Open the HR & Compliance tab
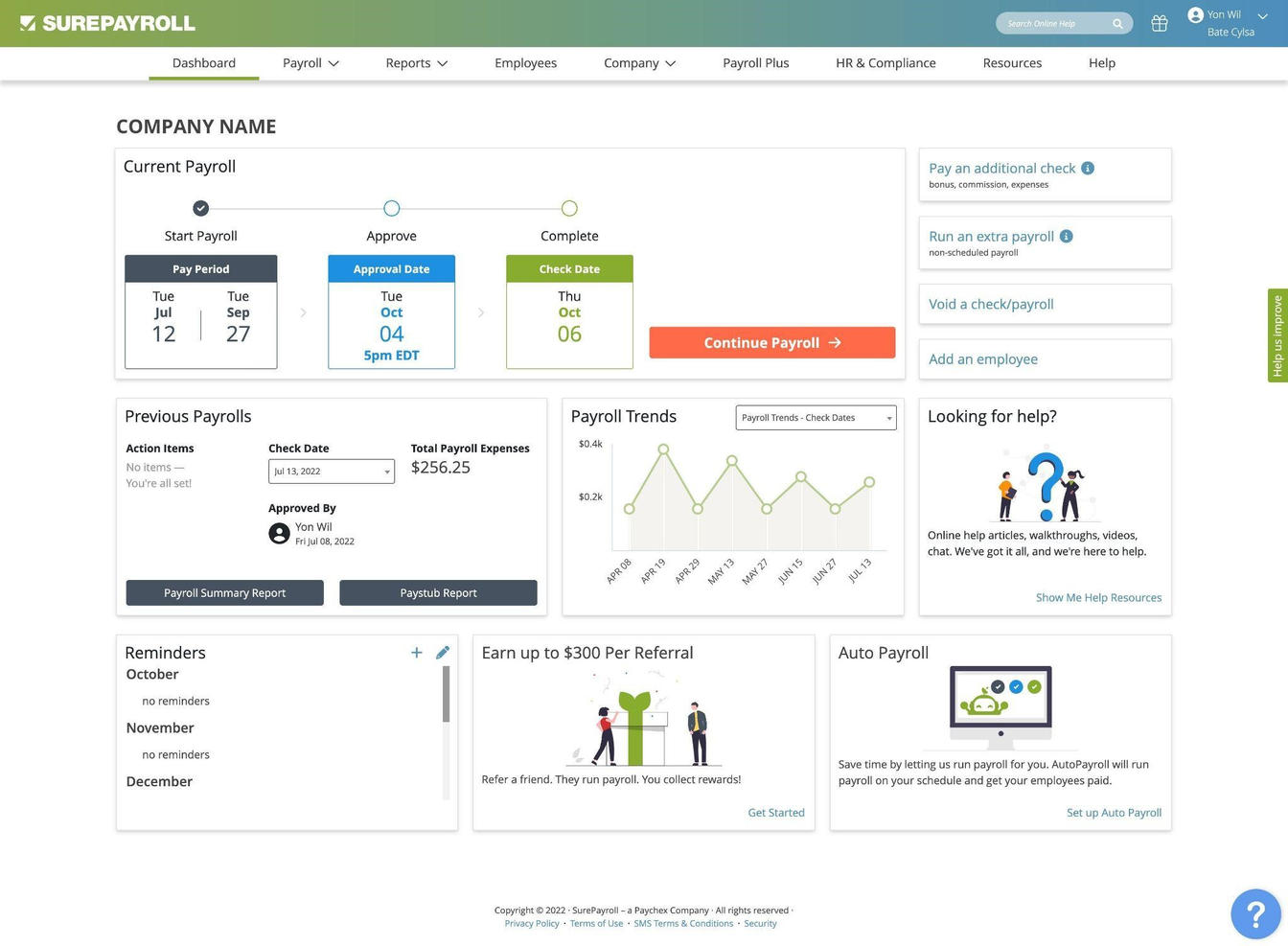1288x946 pixels. tap(885, 63)
